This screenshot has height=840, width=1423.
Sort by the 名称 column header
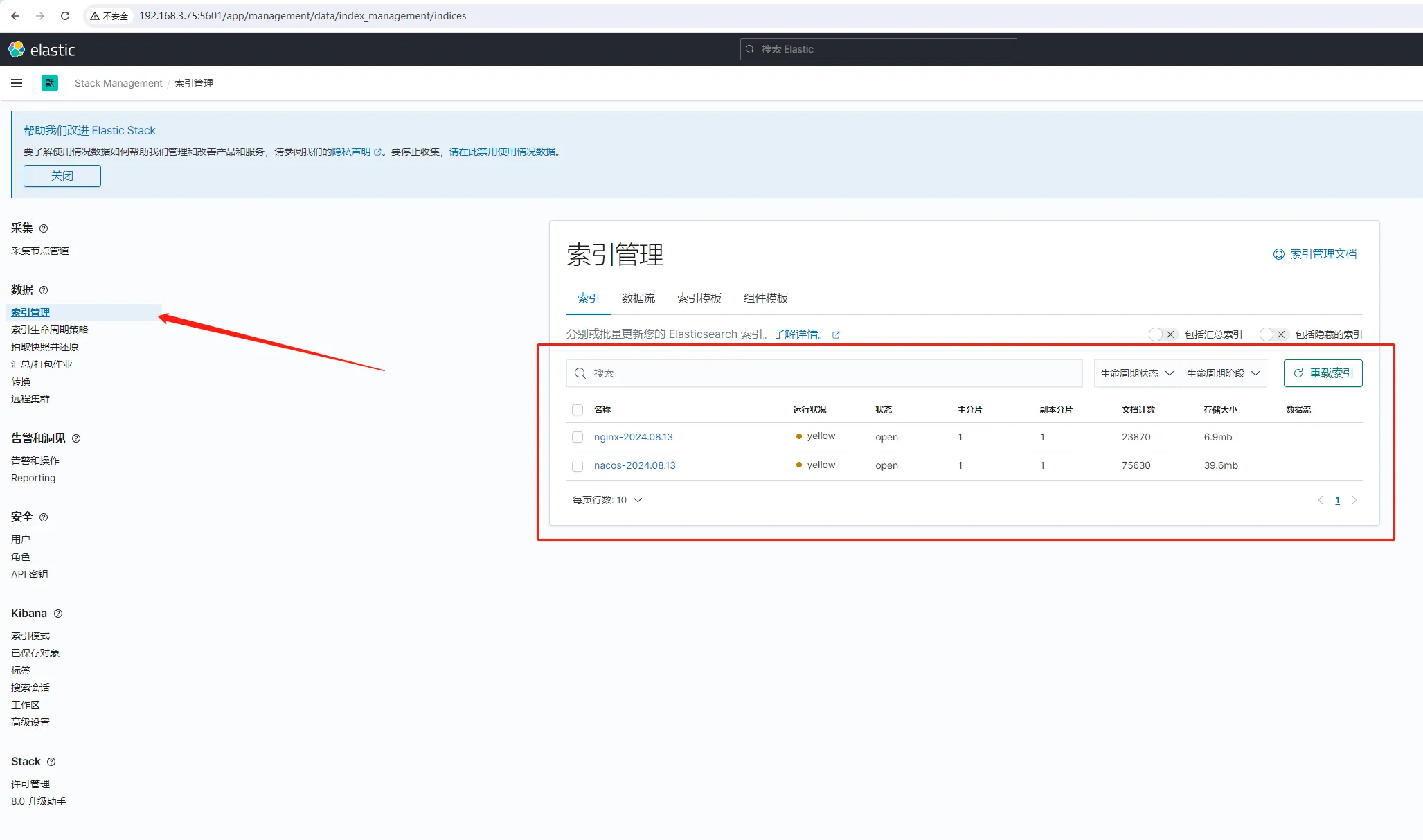pyautogui.click(x=602, y=410)
